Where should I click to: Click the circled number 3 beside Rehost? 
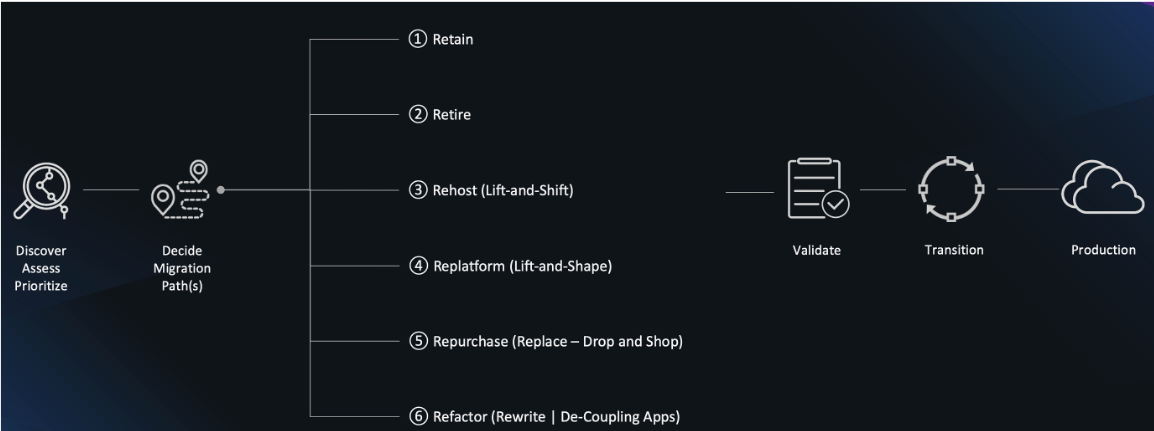418,190
